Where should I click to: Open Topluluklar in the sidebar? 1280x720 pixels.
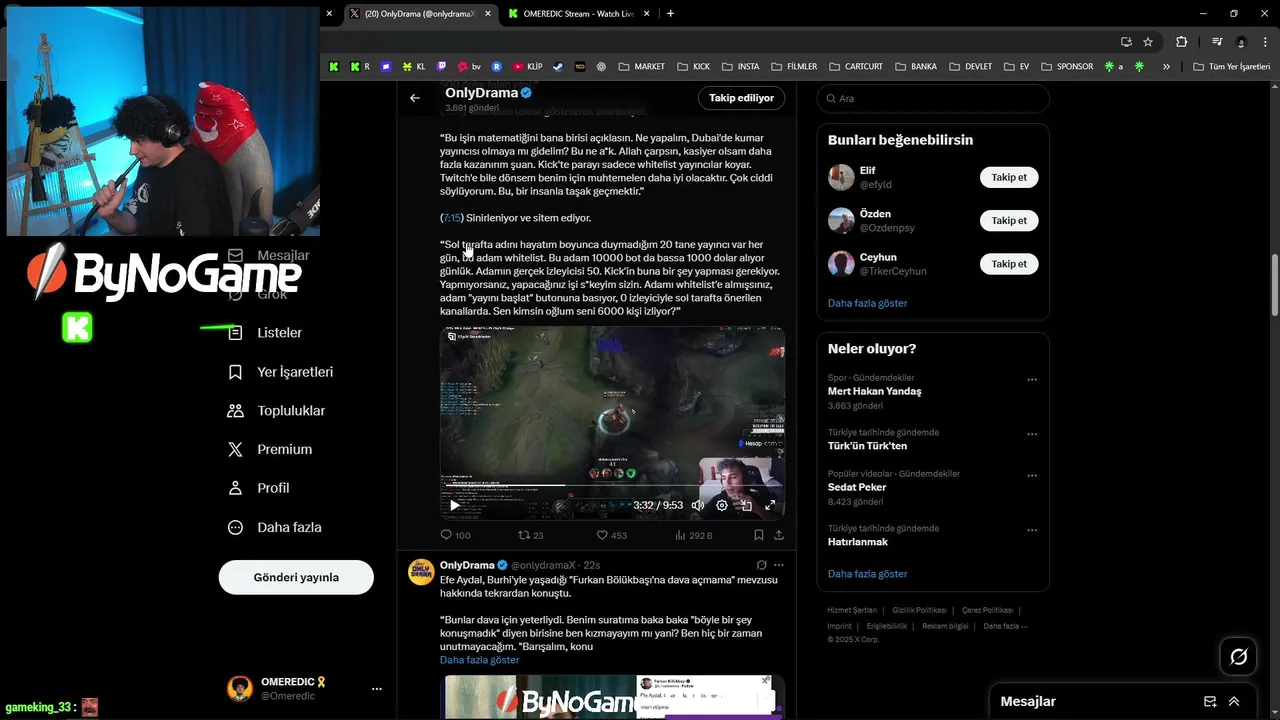[277, 411]
